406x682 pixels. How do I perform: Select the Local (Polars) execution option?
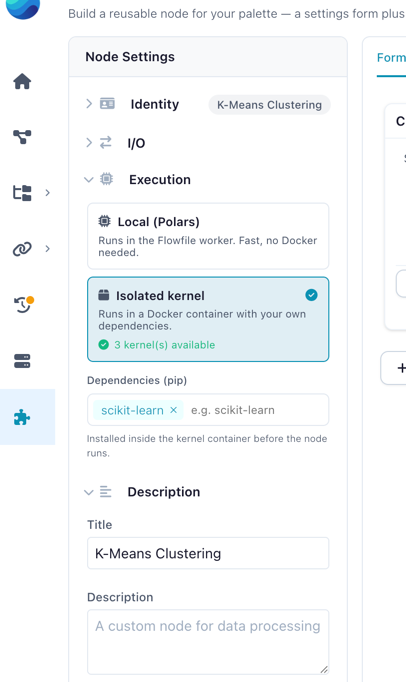(208, 236)
